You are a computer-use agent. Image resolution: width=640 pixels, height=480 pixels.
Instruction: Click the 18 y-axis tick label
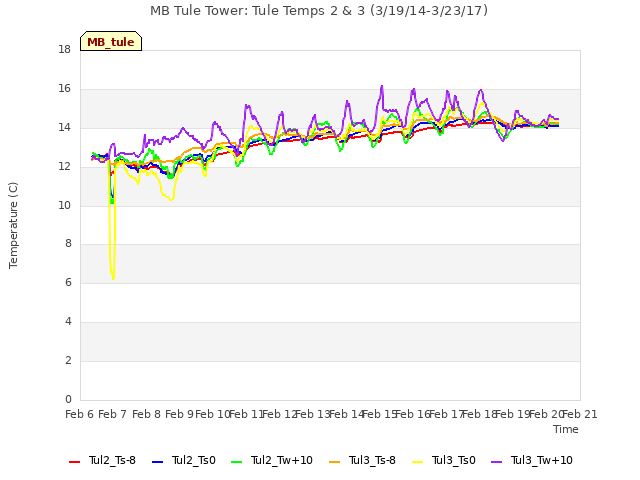(x=64, y=50)
